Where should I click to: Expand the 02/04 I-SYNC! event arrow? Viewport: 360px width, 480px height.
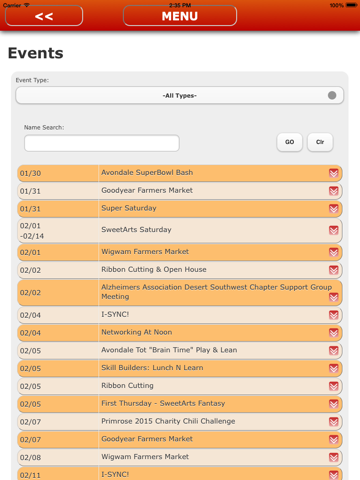pos(333,315)
